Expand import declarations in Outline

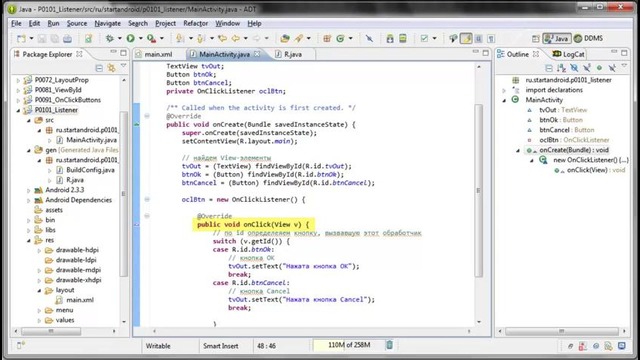coord(504,90)
